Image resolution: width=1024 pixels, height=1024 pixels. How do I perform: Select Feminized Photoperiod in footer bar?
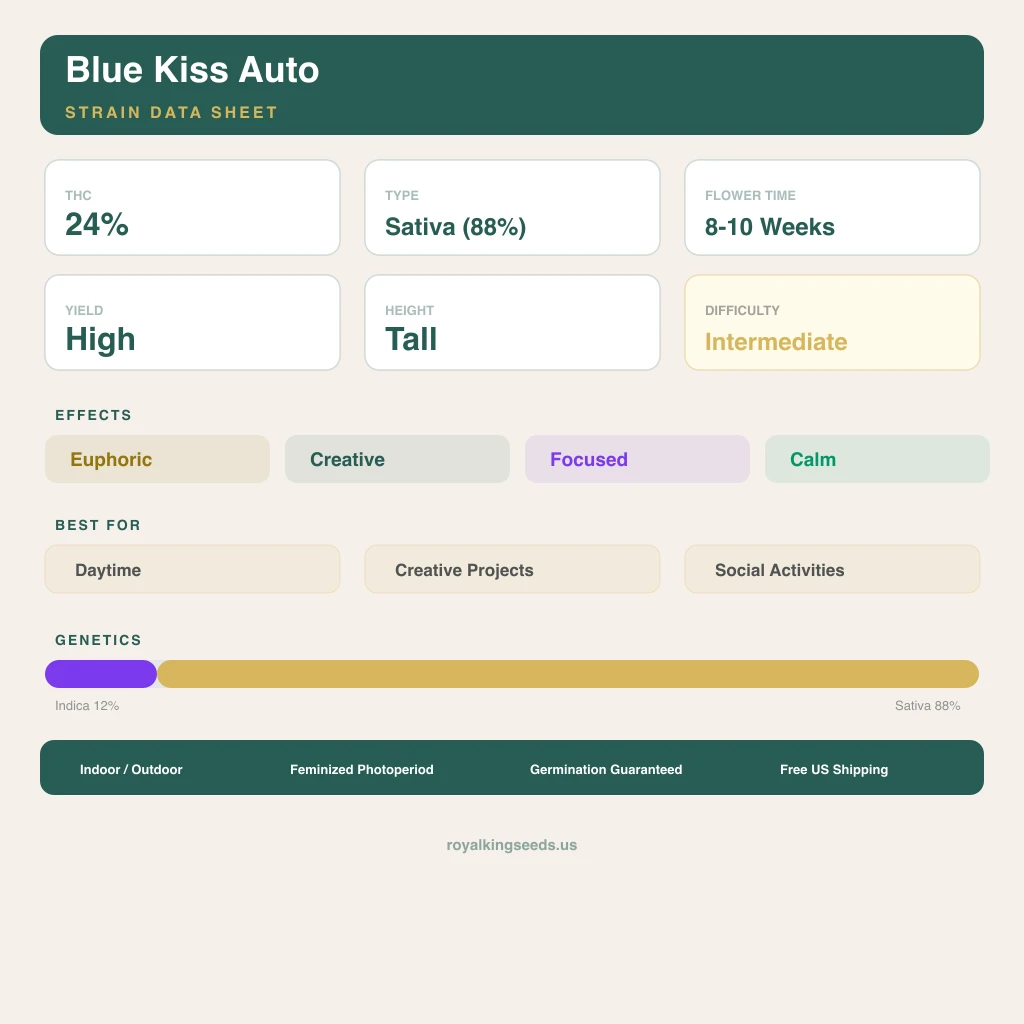coord(362,769)
